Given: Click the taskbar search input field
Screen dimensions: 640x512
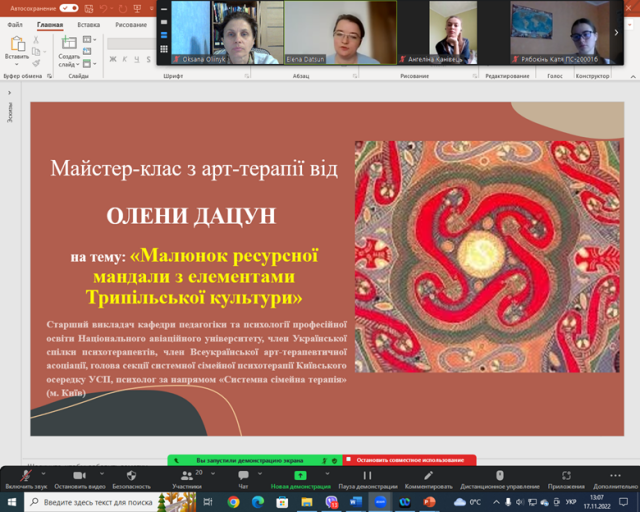Looking at the screenshot, I should click(110, 502).
